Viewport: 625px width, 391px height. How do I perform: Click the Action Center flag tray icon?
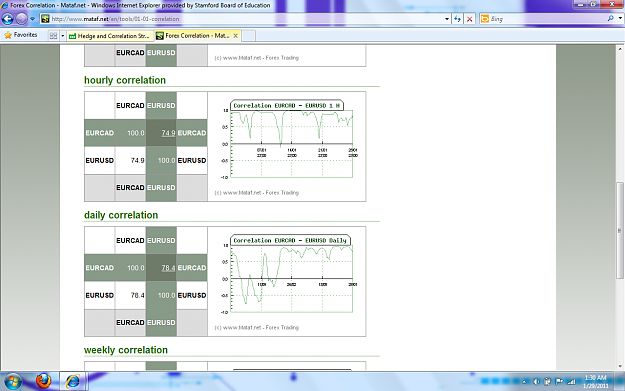[559, 382]
